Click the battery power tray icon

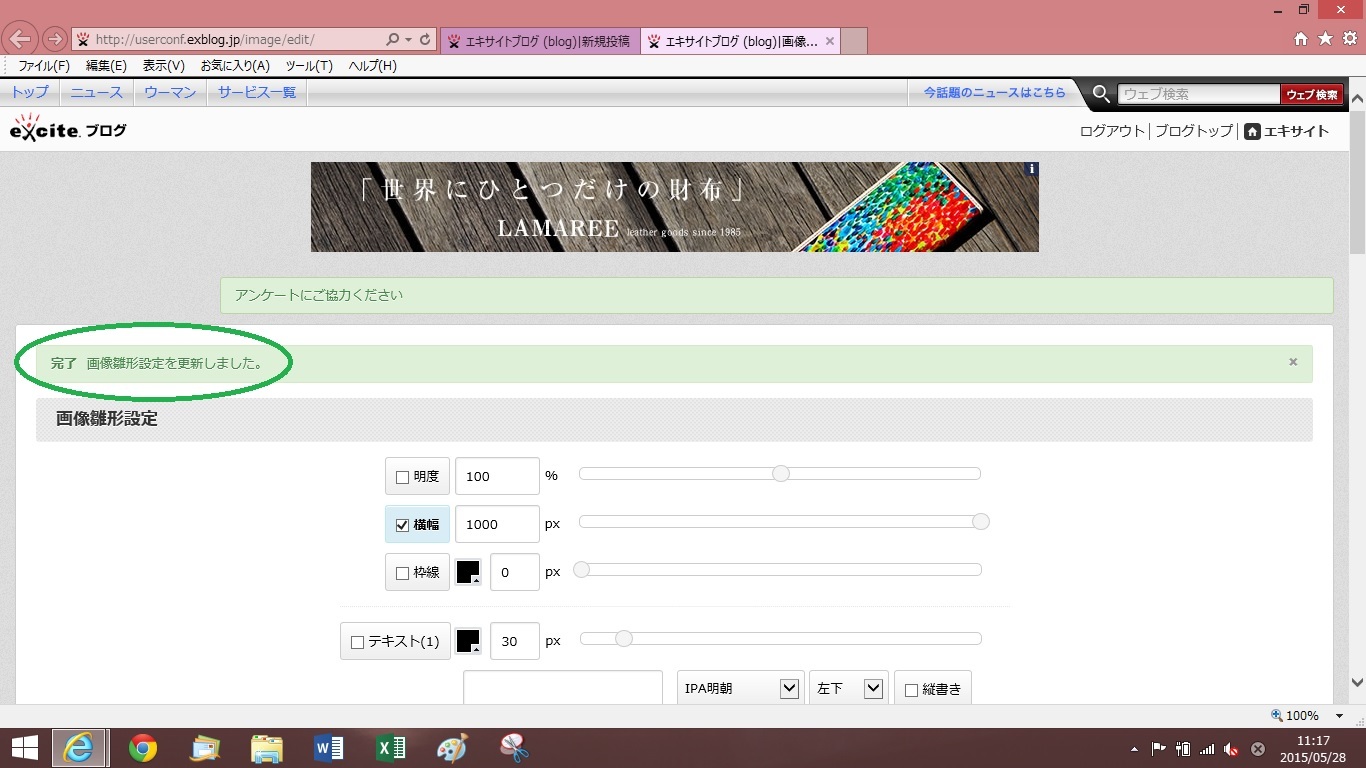(1183, 748)
